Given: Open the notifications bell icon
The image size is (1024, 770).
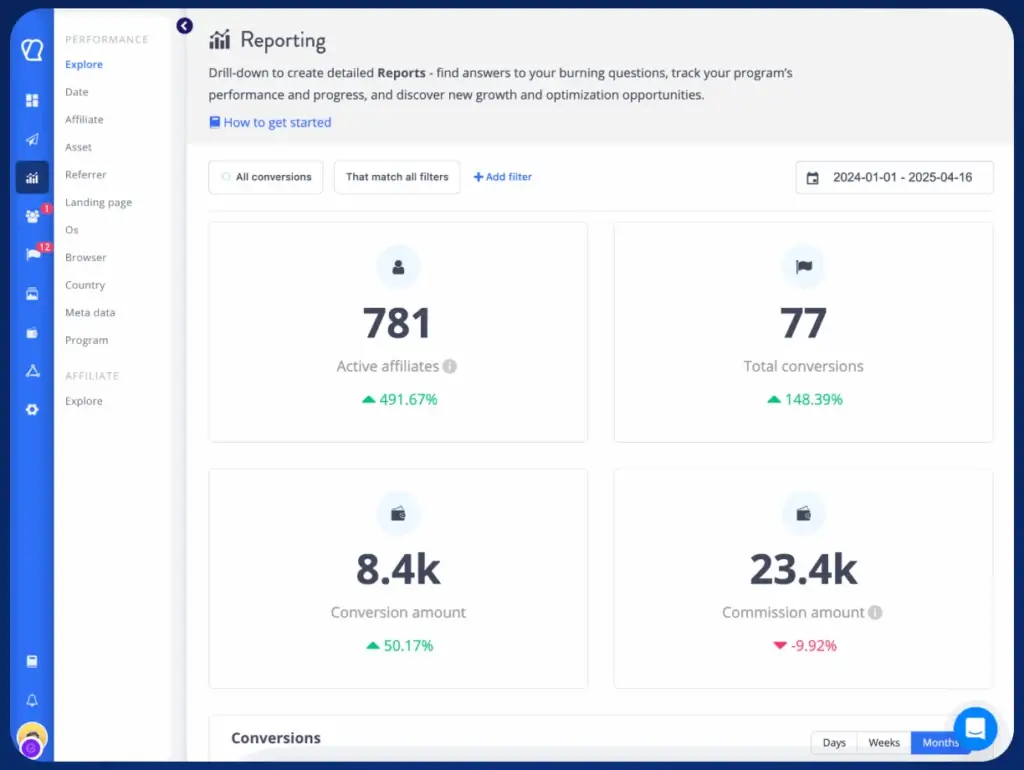Looking at the screenshot, I should click(x=32, y=700).
